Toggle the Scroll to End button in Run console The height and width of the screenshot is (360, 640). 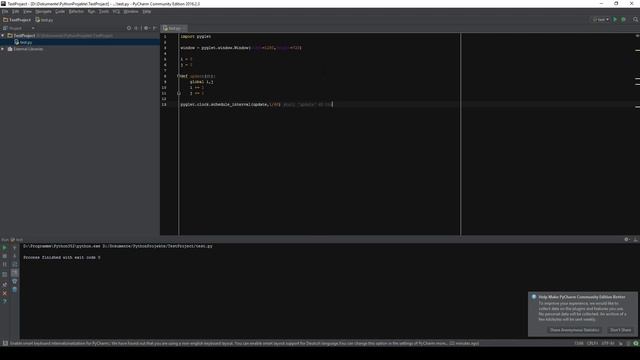click(14, 273)
